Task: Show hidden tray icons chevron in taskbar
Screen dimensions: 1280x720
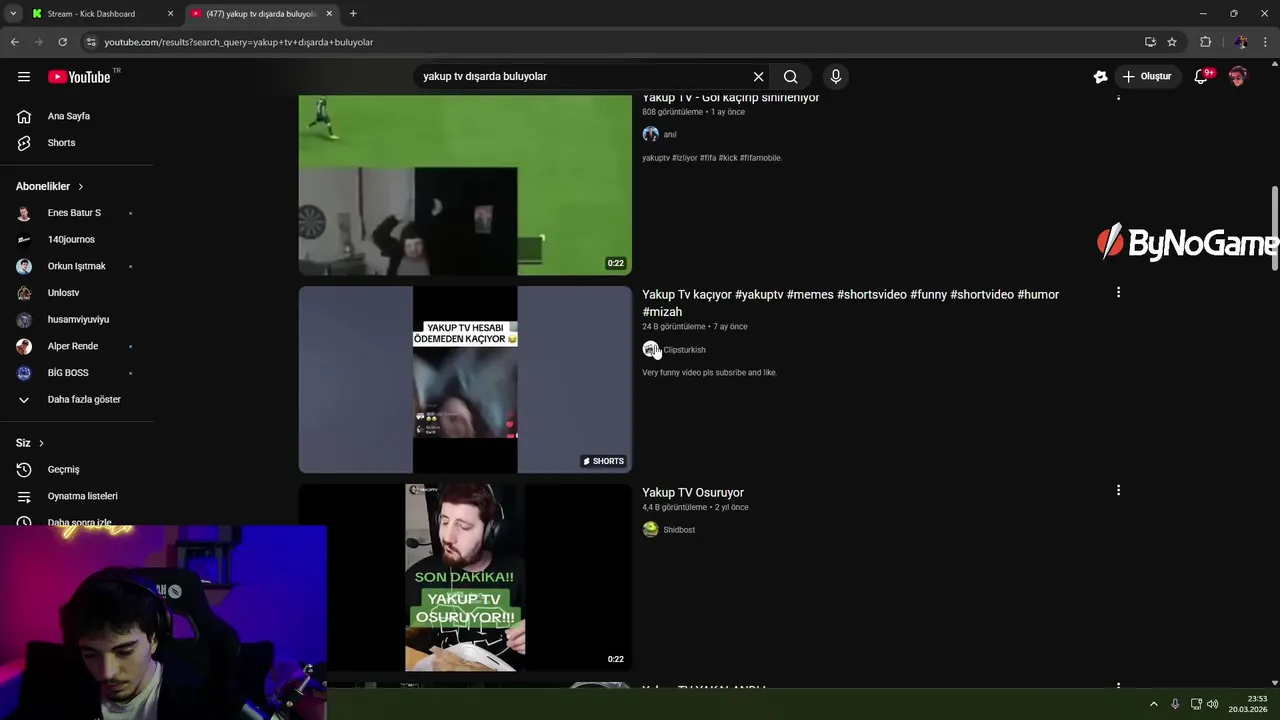Action: click(1153, 704)
